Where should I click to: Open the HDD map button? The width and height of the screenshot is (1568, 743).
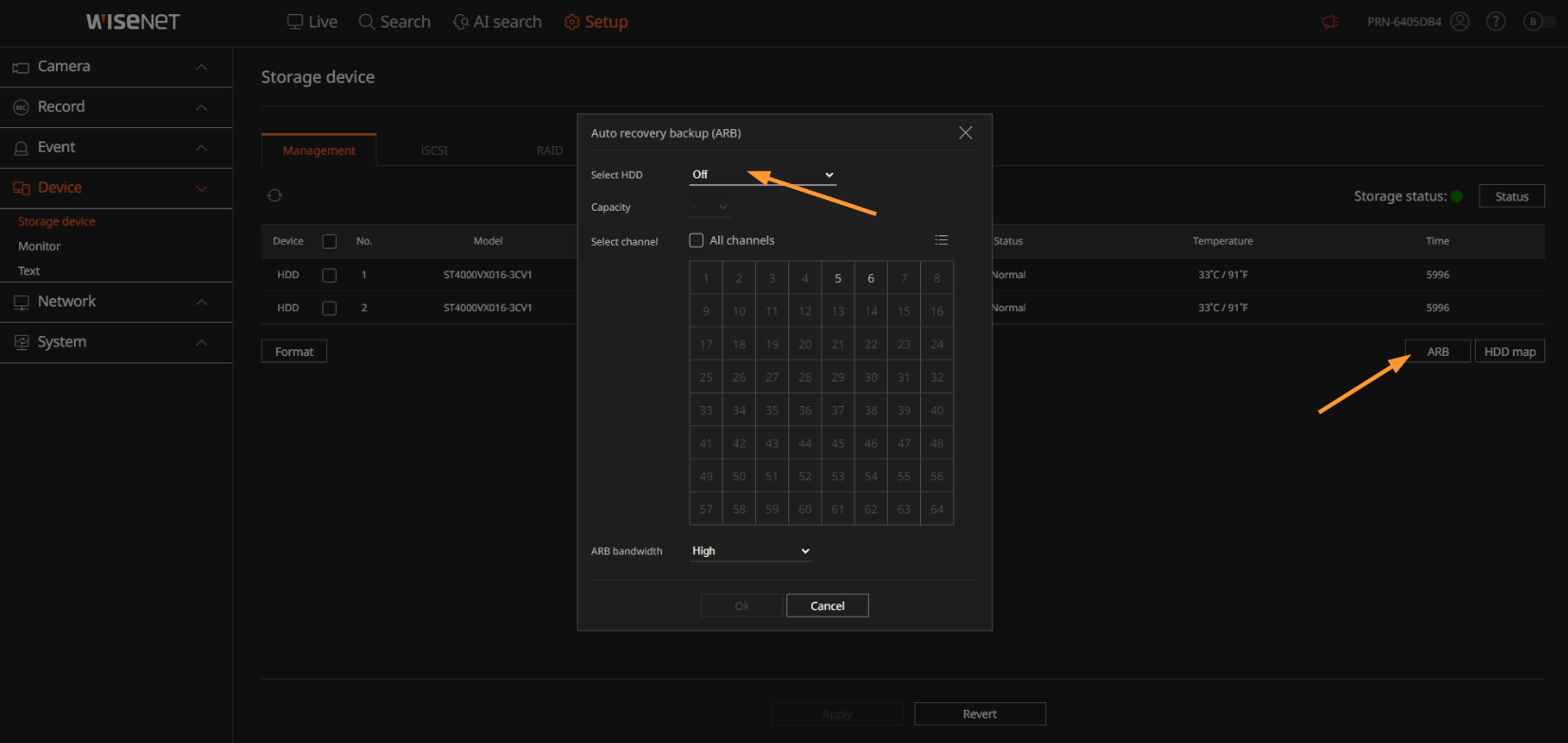(1510, 351)
